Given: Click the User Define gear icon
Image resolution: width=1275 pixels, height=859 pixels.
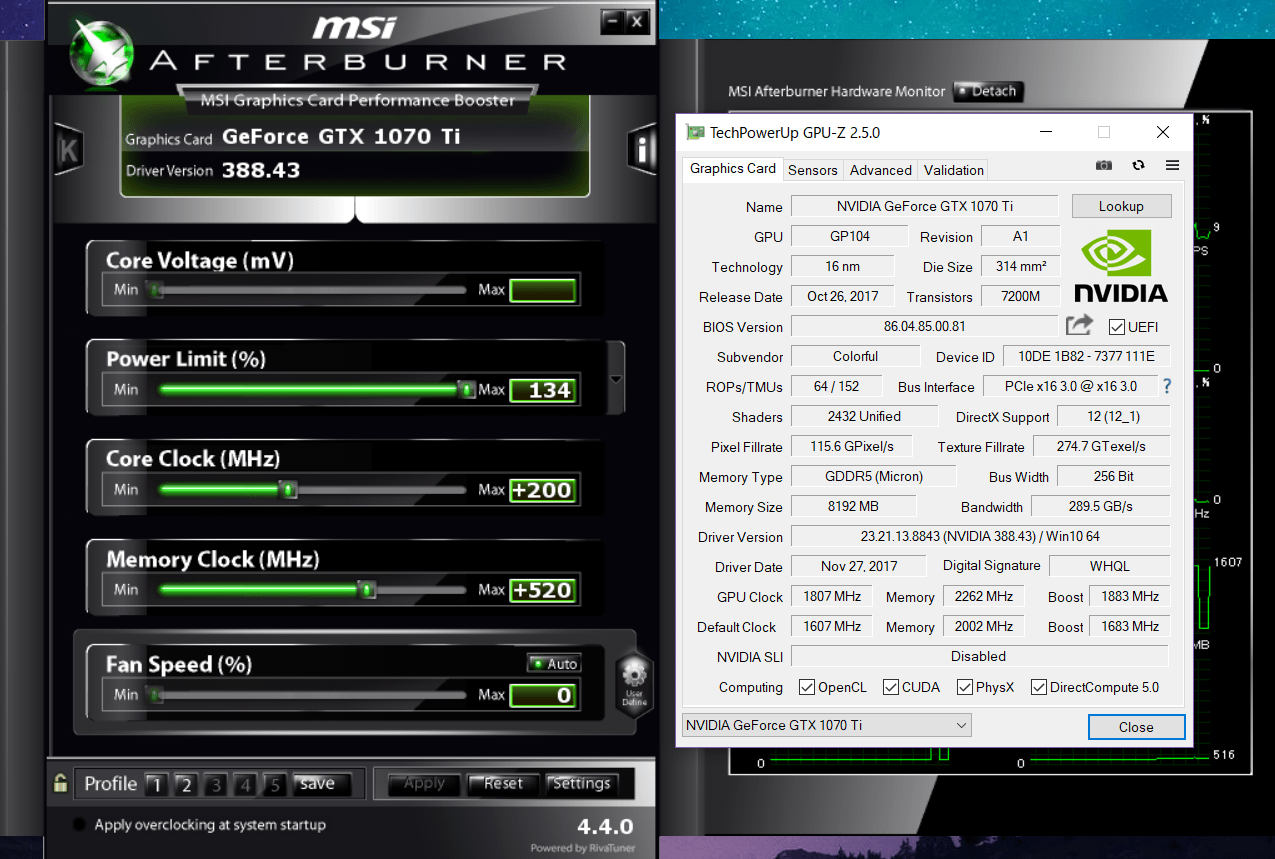Looking at the screenshot, I should pyautogui.click(x=635, y=682).
